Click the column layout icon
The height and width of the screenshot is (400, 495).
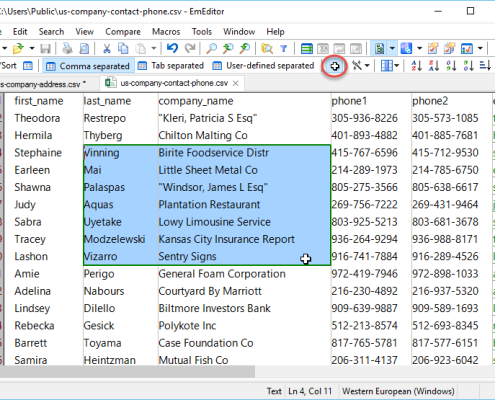click(x=387, y=66)
